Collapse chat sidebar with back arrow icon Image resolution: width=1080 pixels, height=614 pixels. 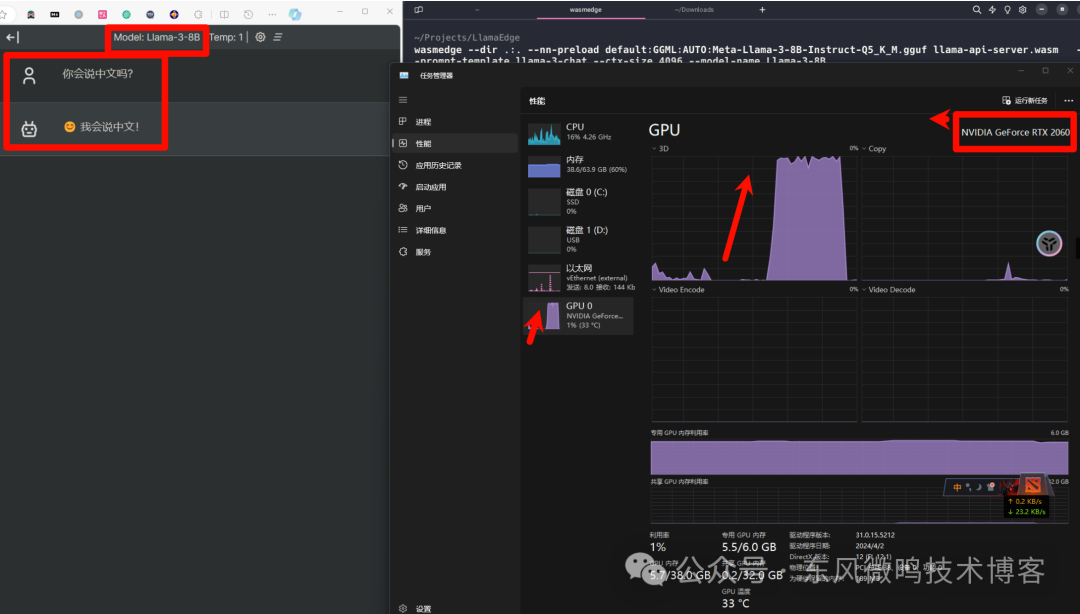[12, 37]
